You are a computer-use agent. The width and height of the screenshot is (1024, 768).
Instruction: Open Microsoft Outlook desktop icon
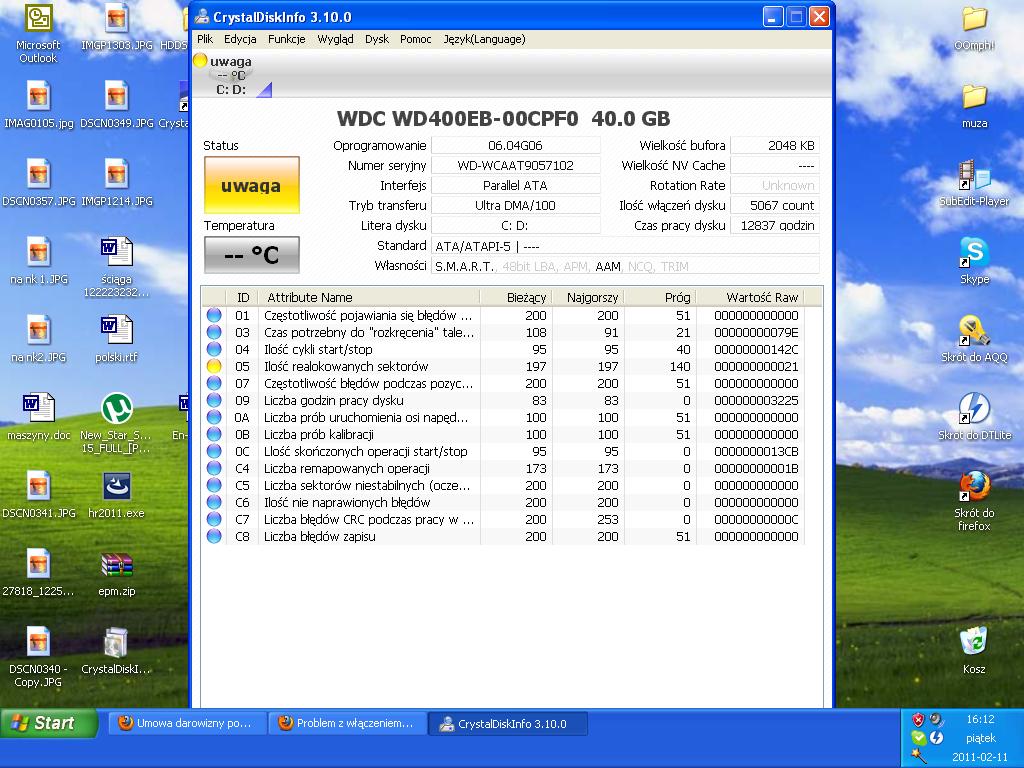click(x=38, y=34)
